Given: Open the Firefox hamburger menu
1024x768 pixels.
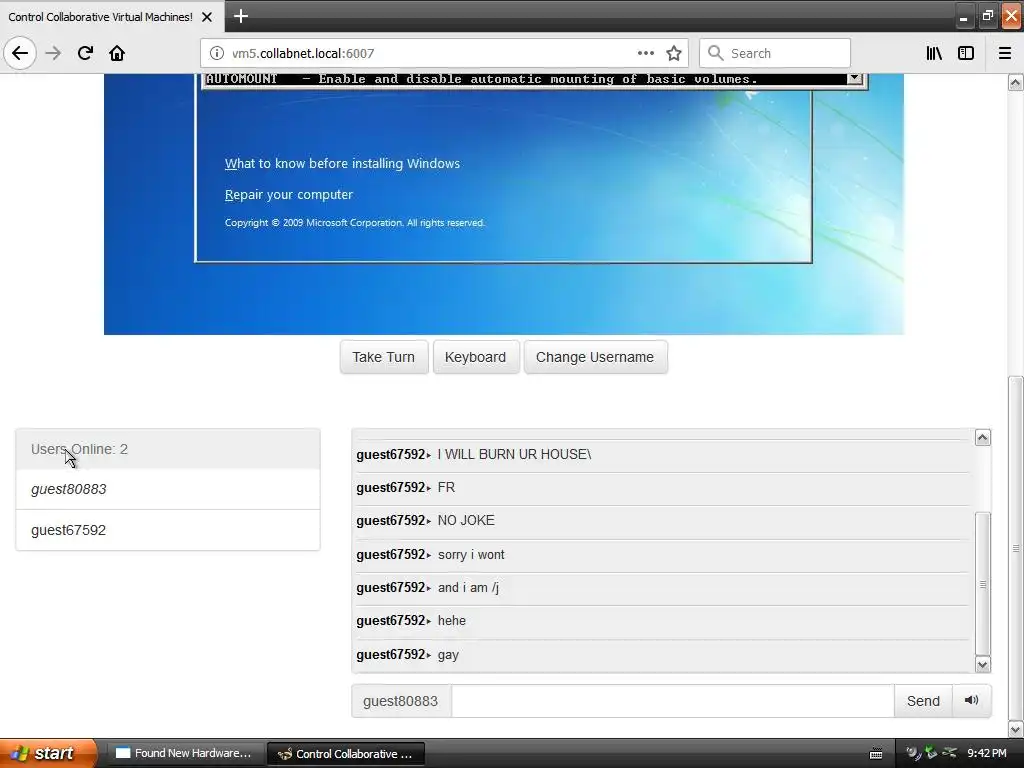Looking at the screenshot, I should [x=1005, y=53].
